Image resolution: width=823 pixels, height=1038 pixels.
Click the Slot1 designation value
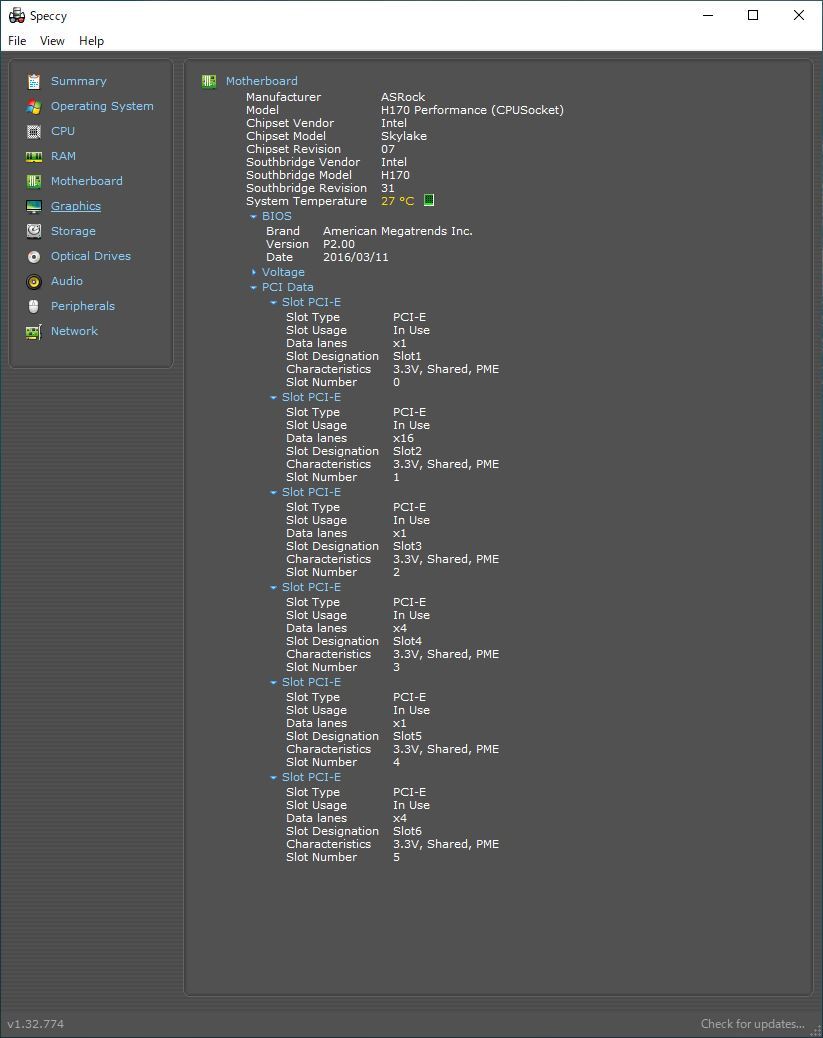(x=407, y=356)
